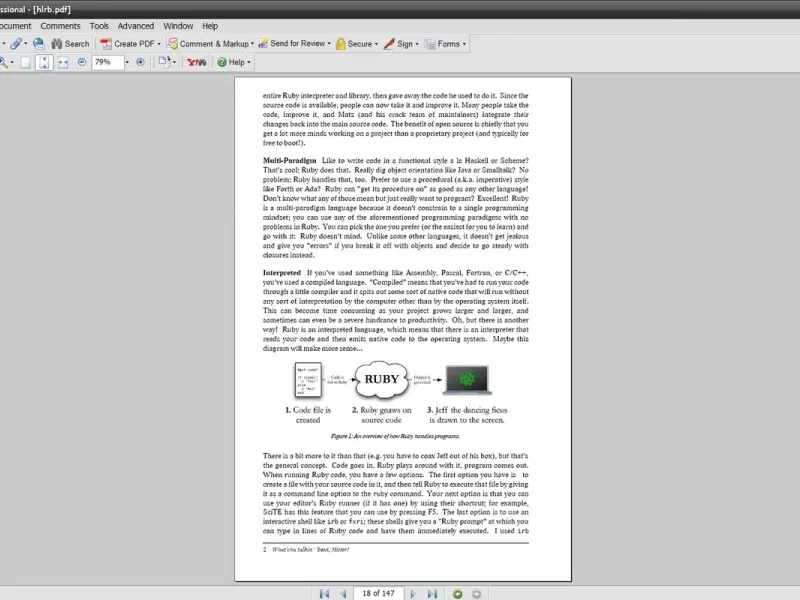Screen dimensions: 800x600
Task: Click the Forms icon
Action: coord(430,44)
